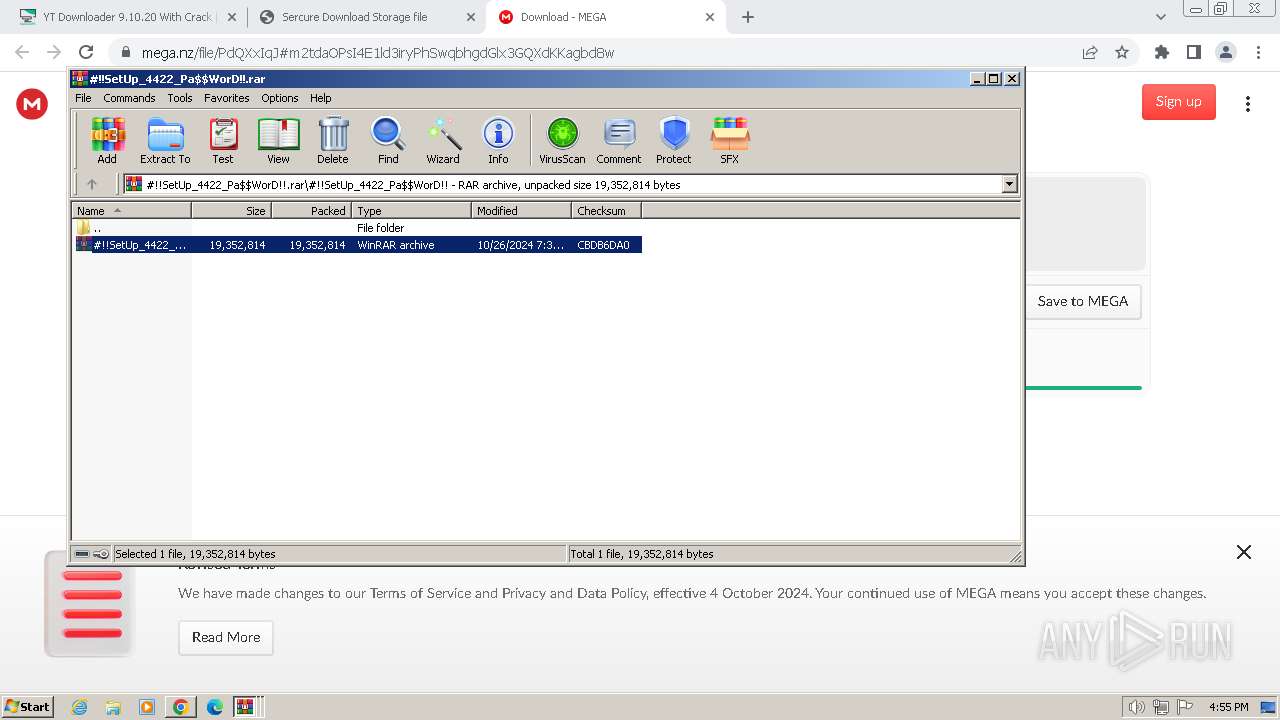Click the Protect shield icon

(x=674, y=140)
